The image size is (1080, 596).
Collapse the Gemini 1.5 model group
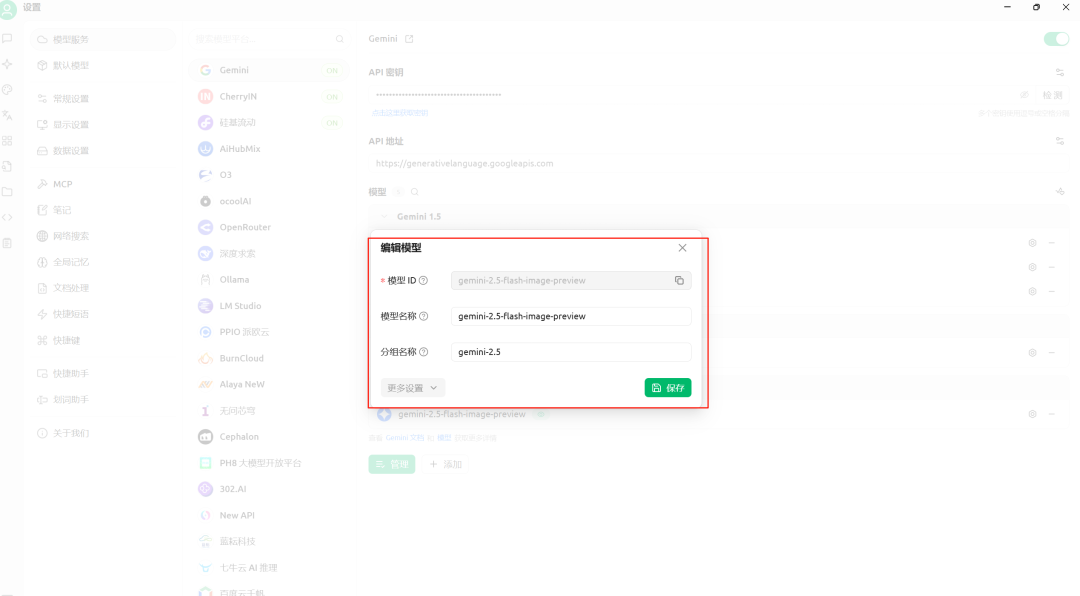384,216
